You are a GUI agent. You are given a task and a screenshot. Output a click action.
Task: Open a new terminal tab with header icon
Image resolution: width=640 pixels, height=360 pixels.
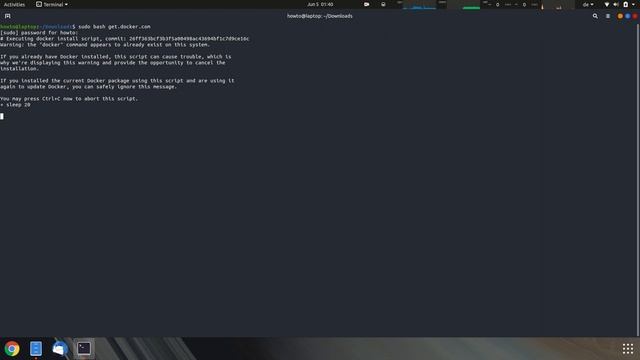(8, 16)
